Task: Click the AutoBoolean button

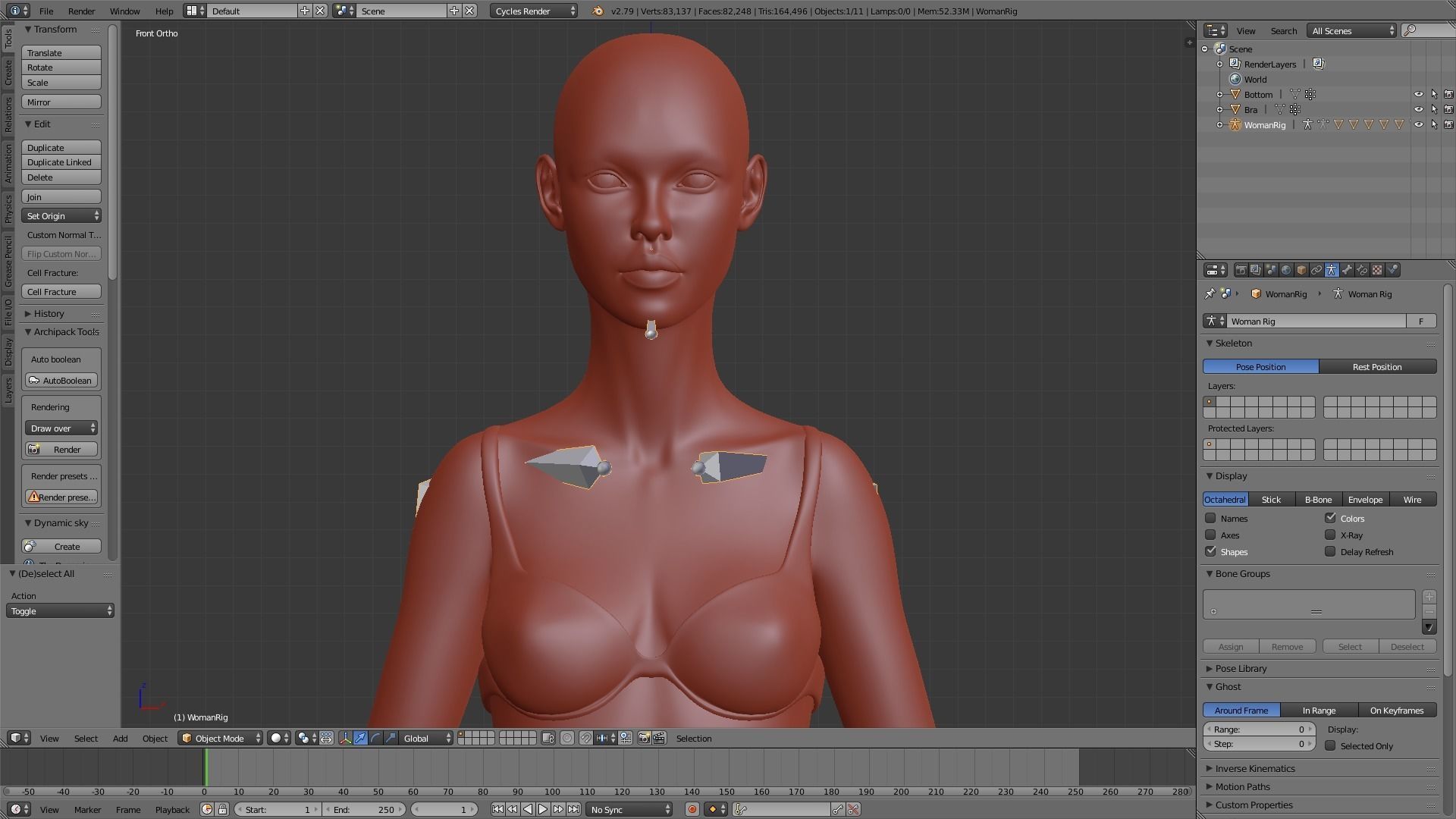Action: pos(61,380)
